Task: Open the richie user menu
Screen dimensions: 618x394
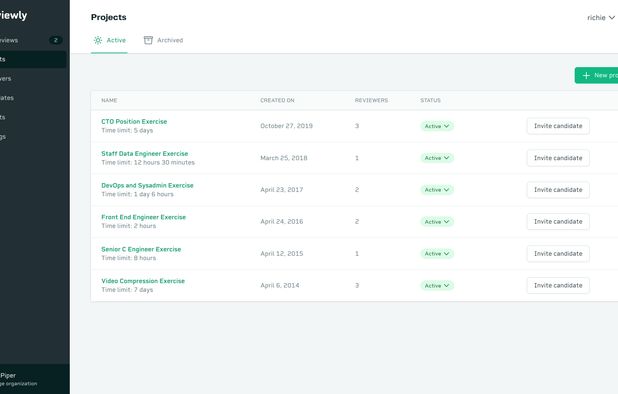Action: pyautogui.click(x=601, y=18)
